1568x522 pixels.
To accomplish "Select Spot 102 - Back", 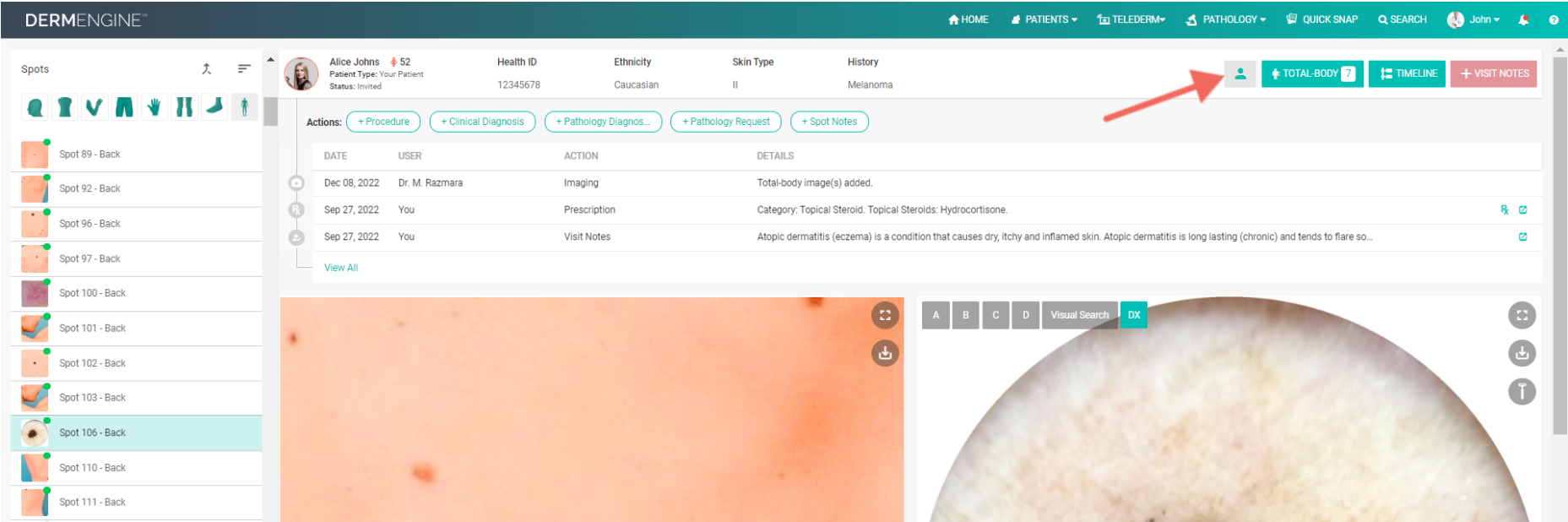I will [136, 363].
